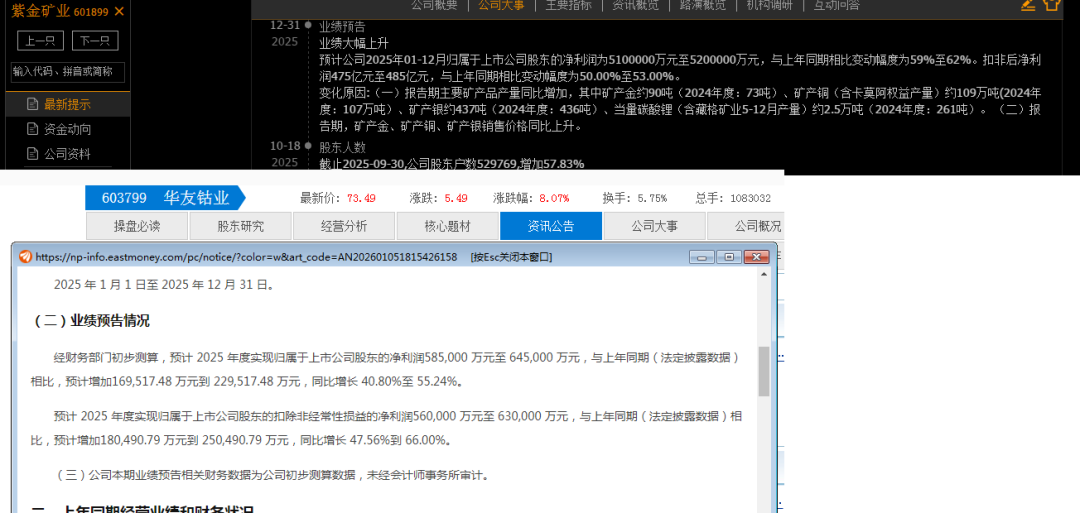
Task: Click the （二）业绩预告情况 section heading
Action: coord(90,321)
